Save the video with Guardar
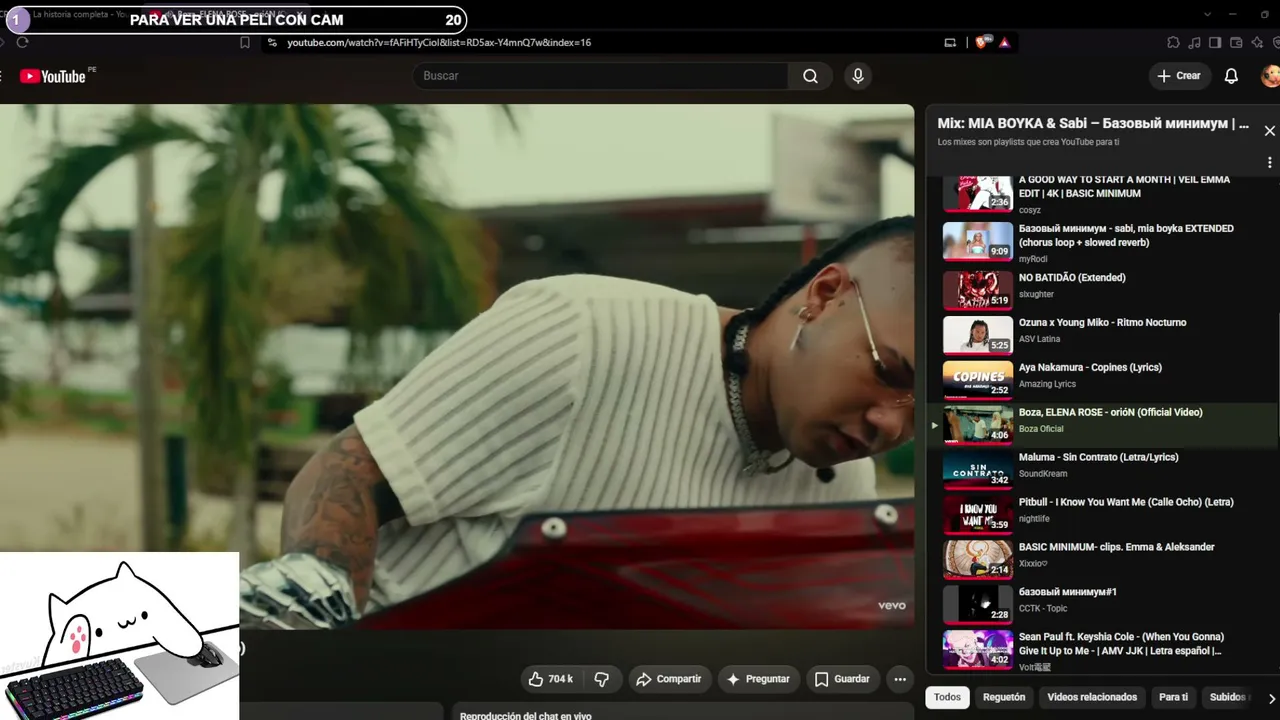1280x720 pixels. click(x=842, y=679)
